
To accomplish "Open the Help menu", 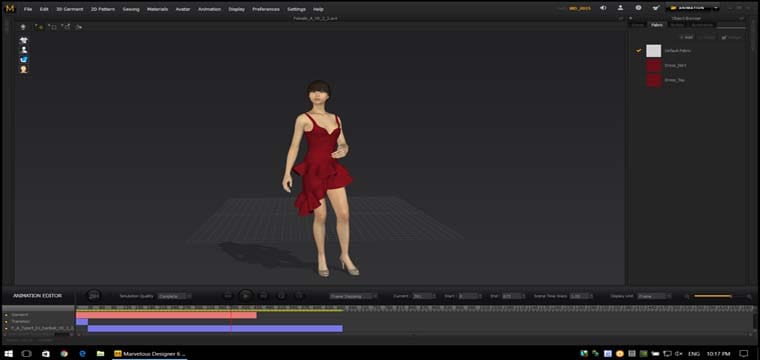I will pos(318,9).
